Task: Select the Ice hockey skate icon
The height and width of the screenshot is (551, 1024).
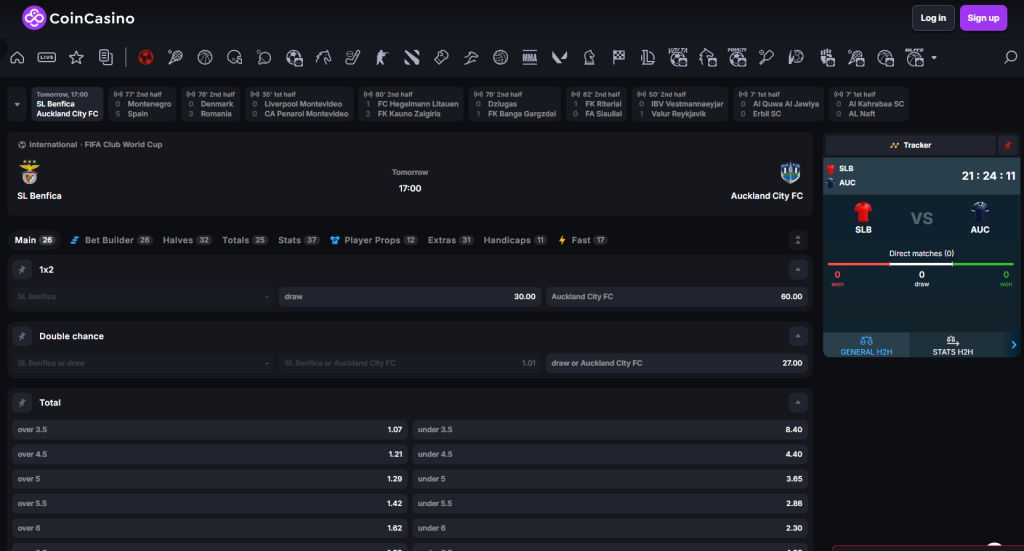Action: (x=353, y=57)
